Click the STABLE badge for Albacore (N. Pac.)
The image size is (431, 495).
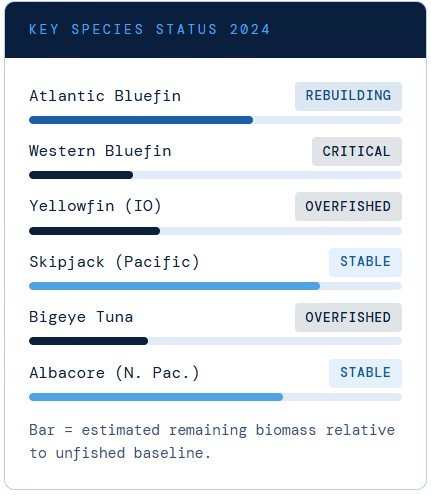pyautogui.click(x=365, y=373)
